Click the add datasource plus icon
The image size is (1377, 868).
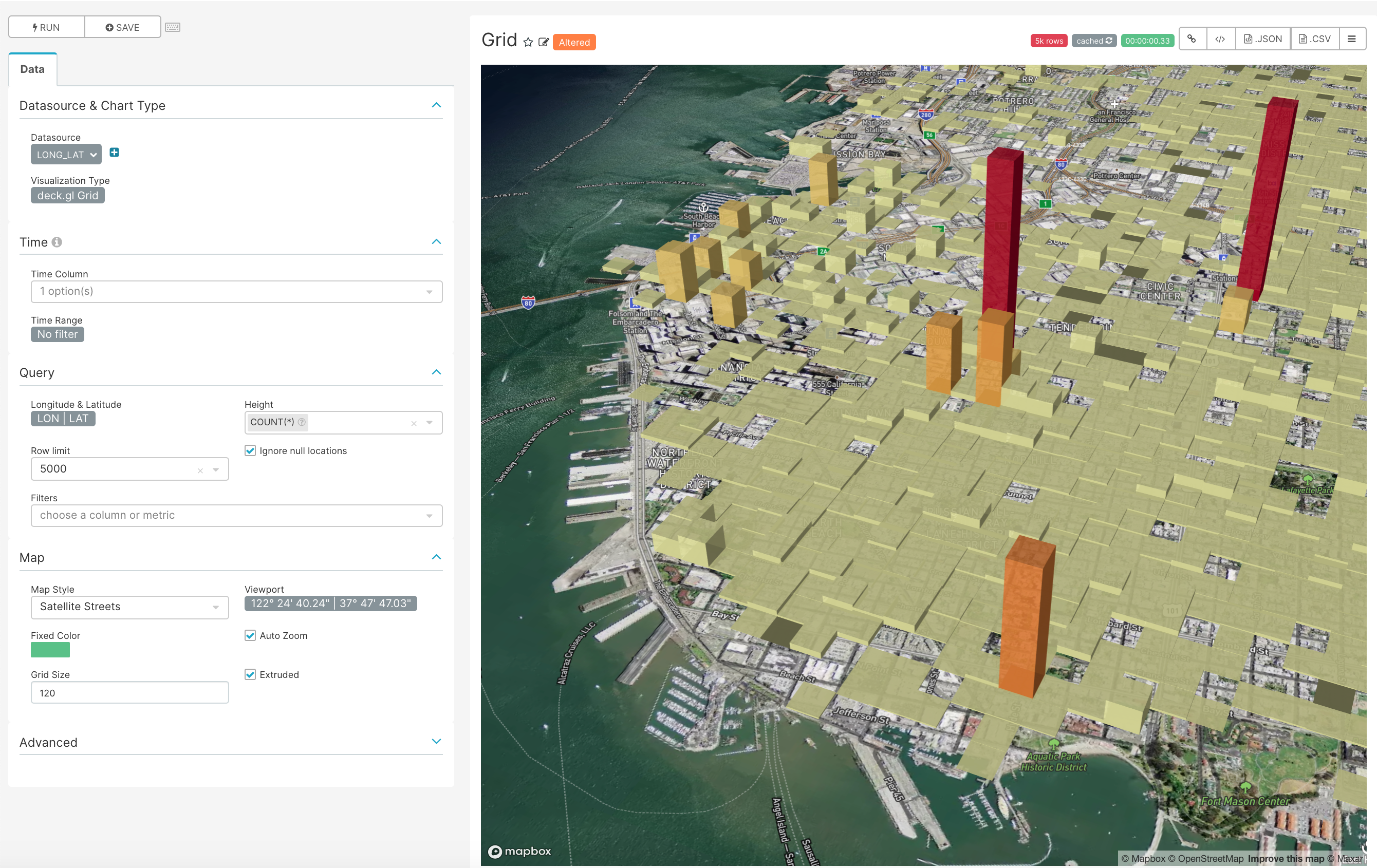[x=115, y=153]
